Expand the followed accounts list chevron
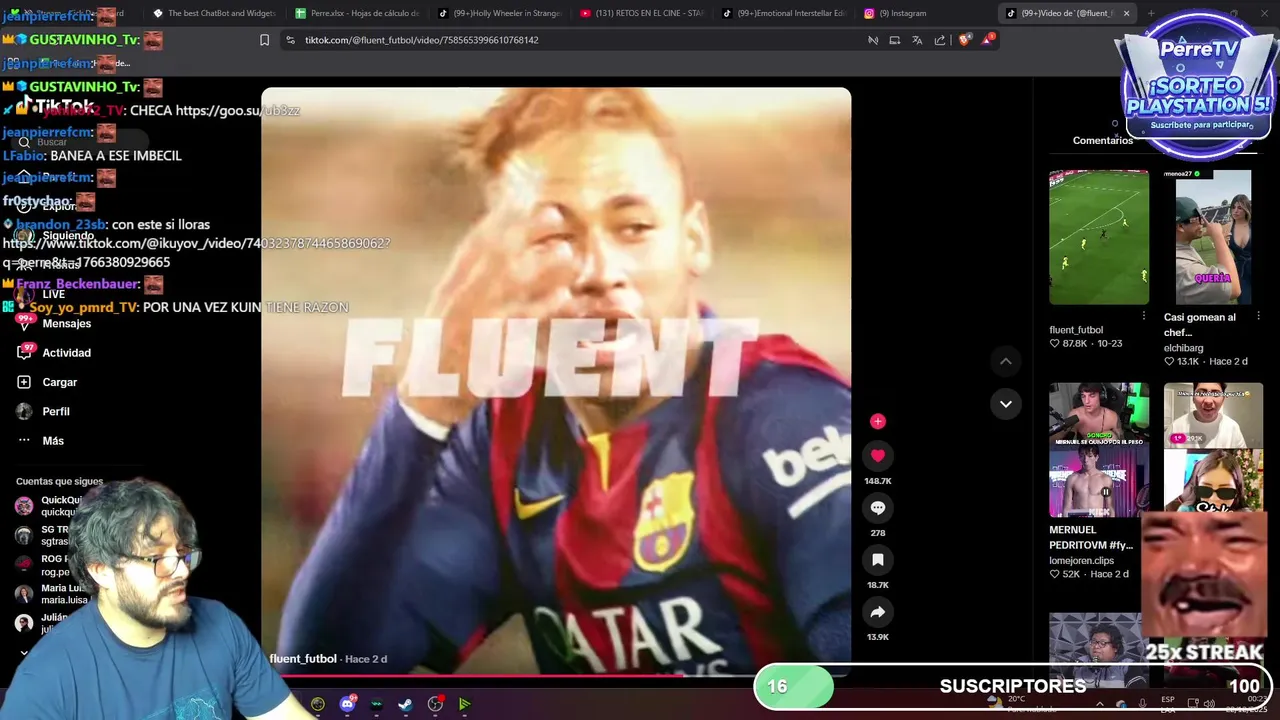Viewport: 1280px width, 720px height. pos(24,653)
